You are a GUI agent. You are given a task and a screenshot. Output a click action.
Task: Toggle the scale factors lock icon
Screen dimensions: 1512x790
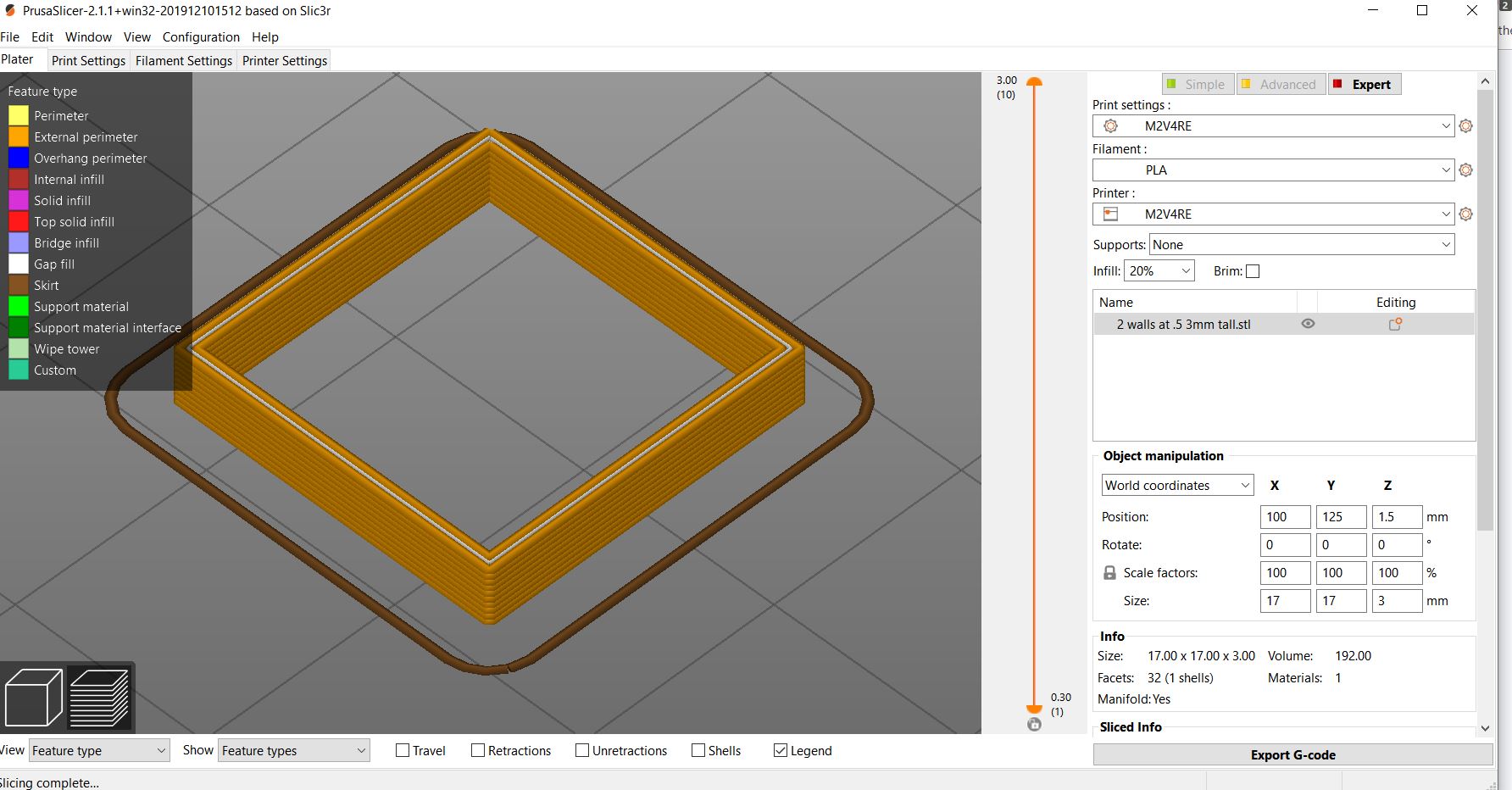click(x=1109, y=573)
